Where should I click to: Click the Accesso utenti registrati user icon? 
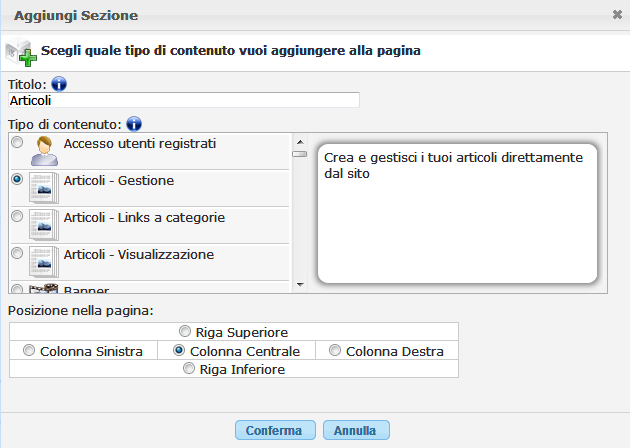click(43, 152)
